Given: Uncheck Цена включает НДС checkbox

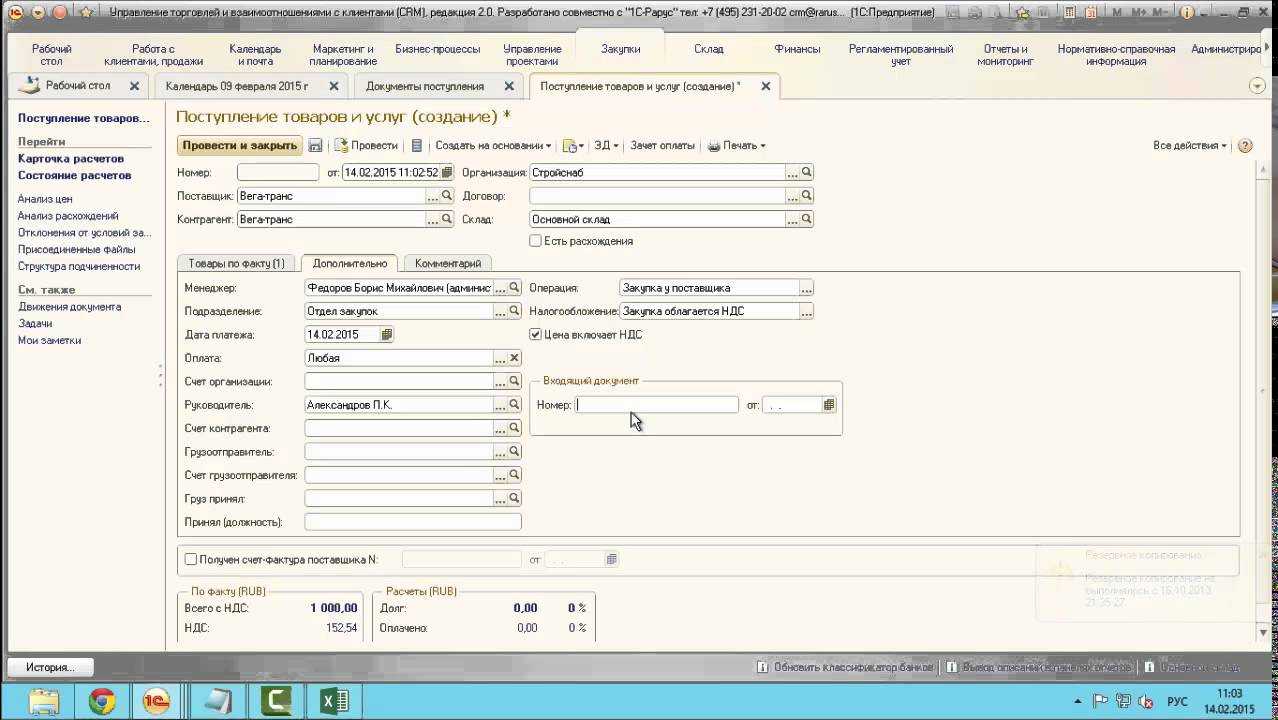Looking at the screenshot, I should tap(536, 335).
